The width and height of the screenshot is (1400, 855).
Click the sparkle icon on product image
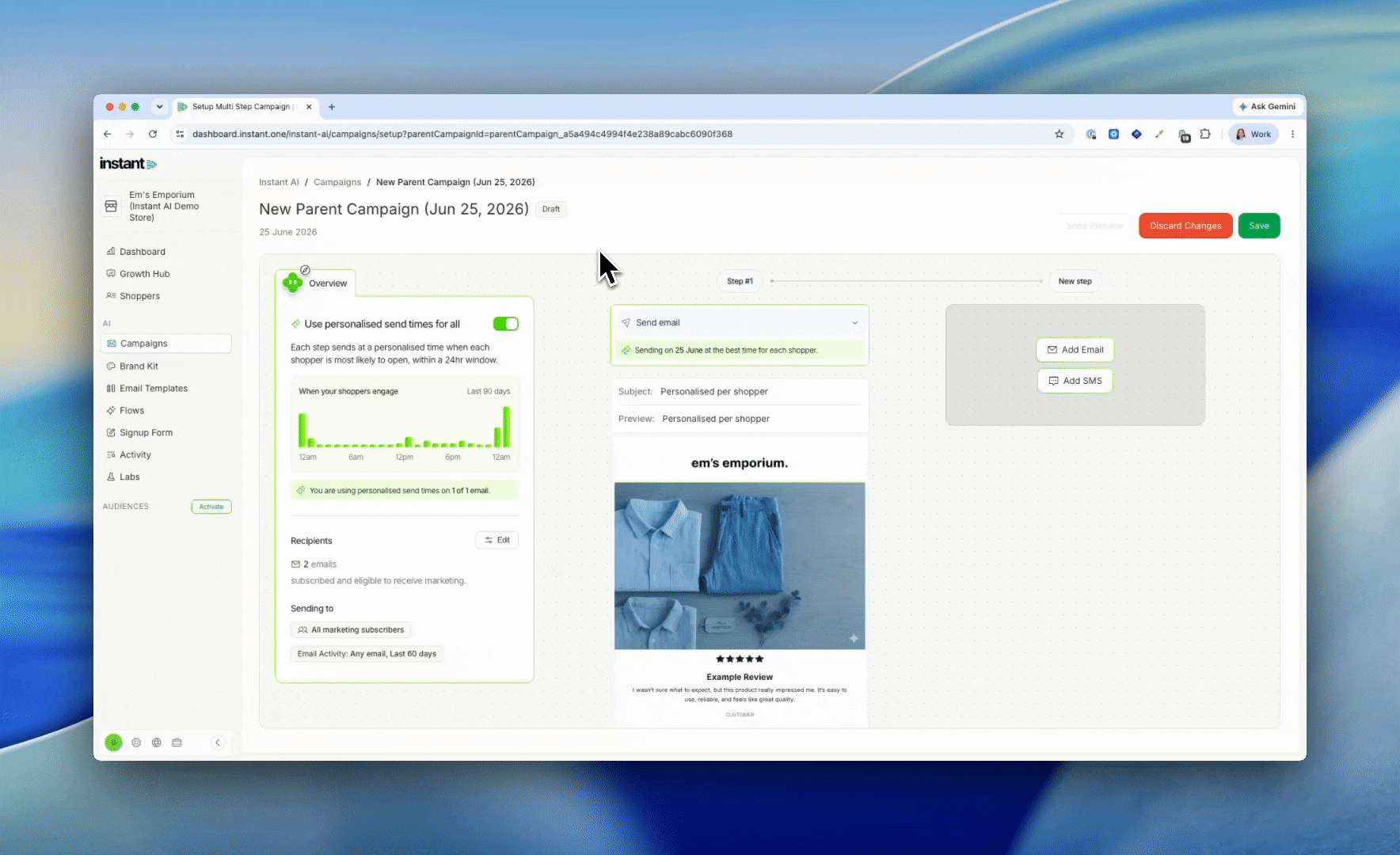coord(854,638)
